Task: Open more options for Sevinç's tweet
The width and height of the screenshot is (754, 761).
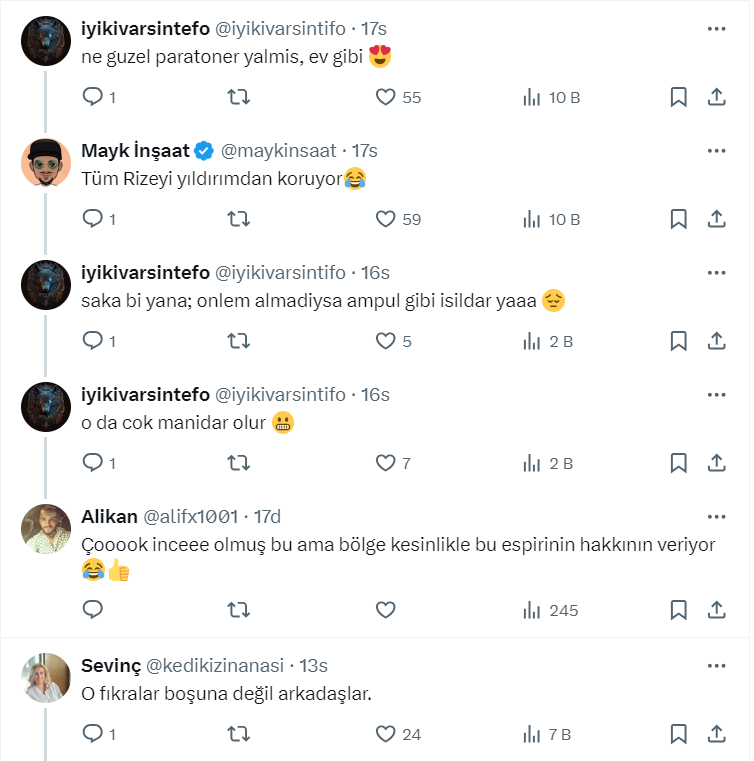Action: pos(716,665)
